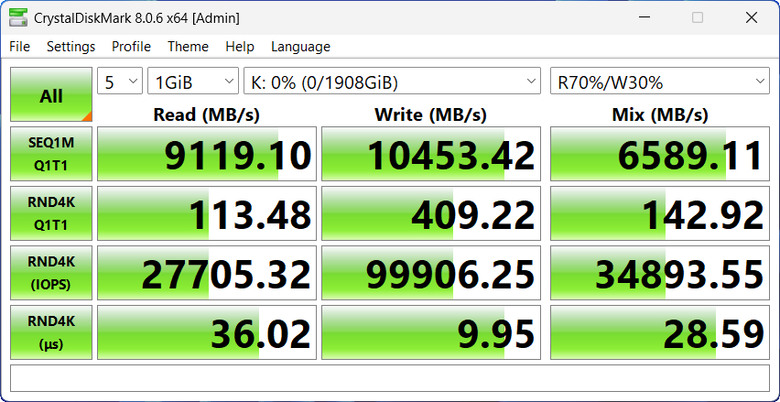Click the IOPS mix value 34893.55
780x402 pixels.
tap(660, 273)
